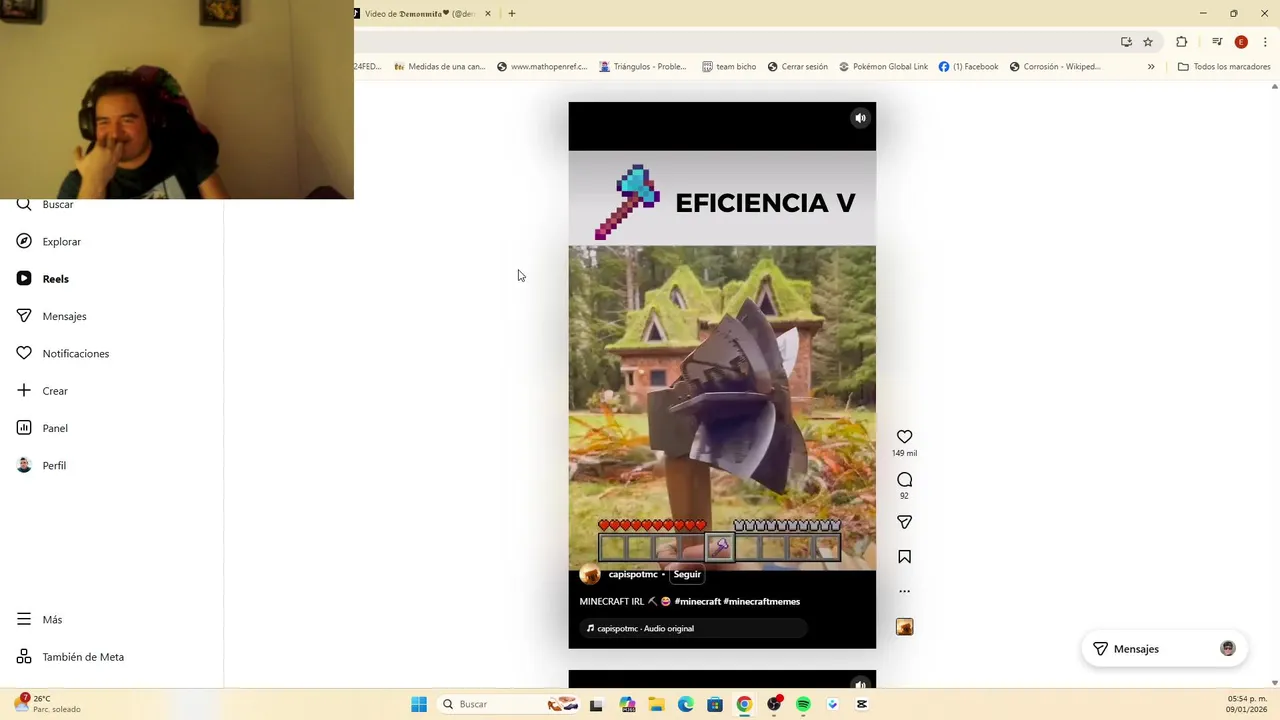Image resolution: width=1280 pixels, height=720 pixels.
Task: Open Pokémon Global Link bookmark
Action: point(883,67)
